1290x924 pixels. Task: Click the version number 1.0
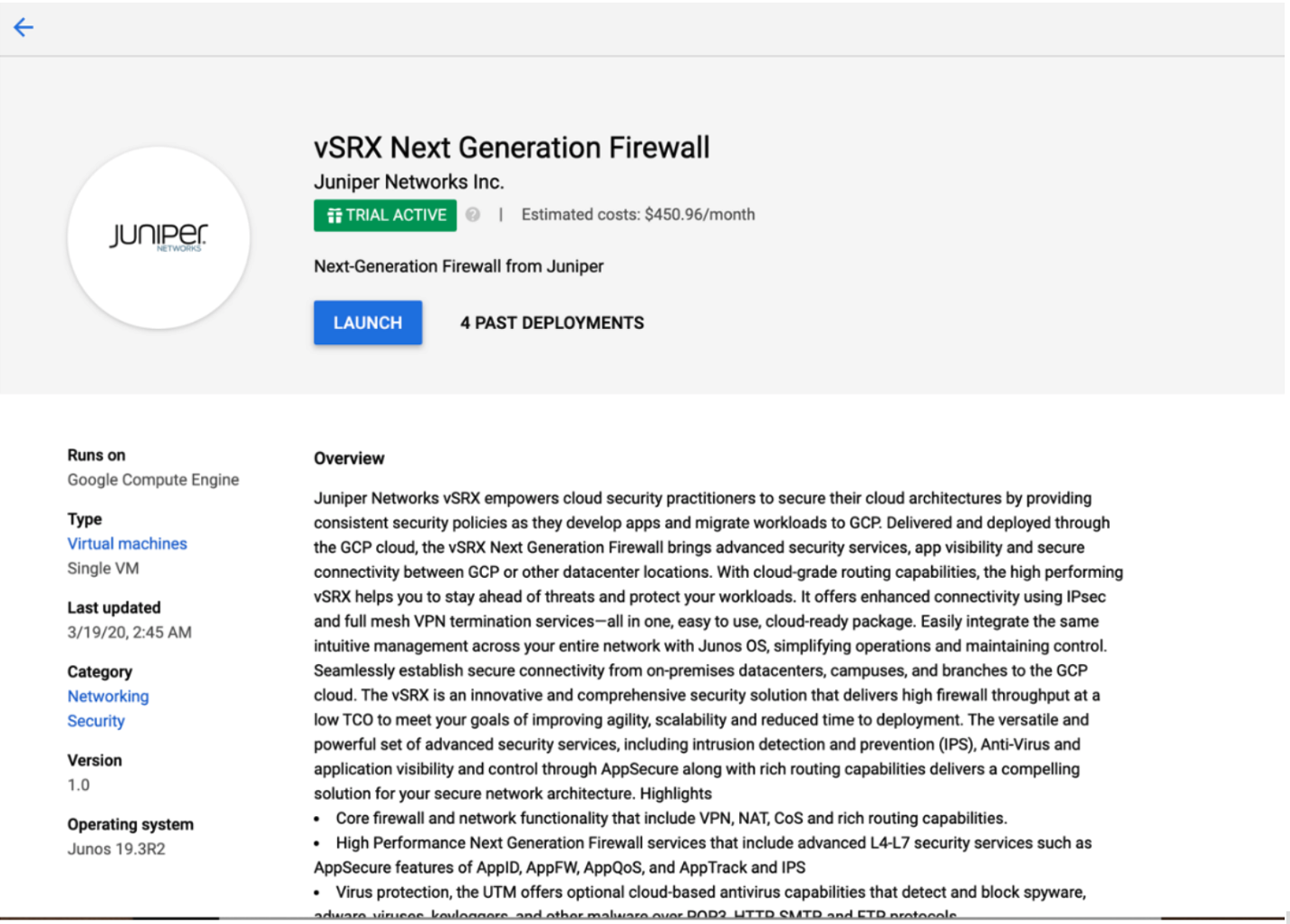tap(79, 785)
